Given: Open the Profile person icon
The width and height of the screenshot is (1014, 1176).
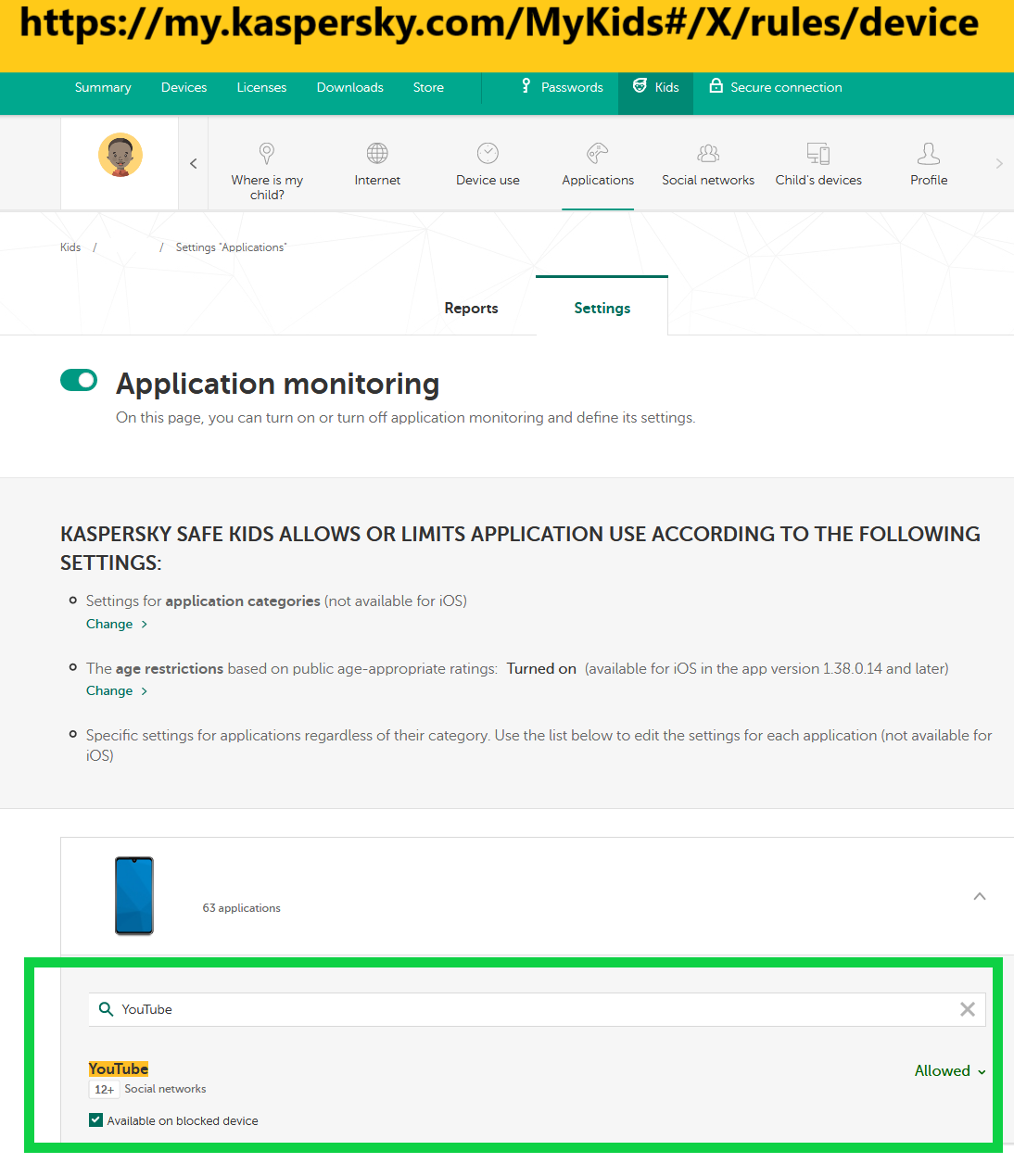Looking at the screenshot, I should click(929, 153).
